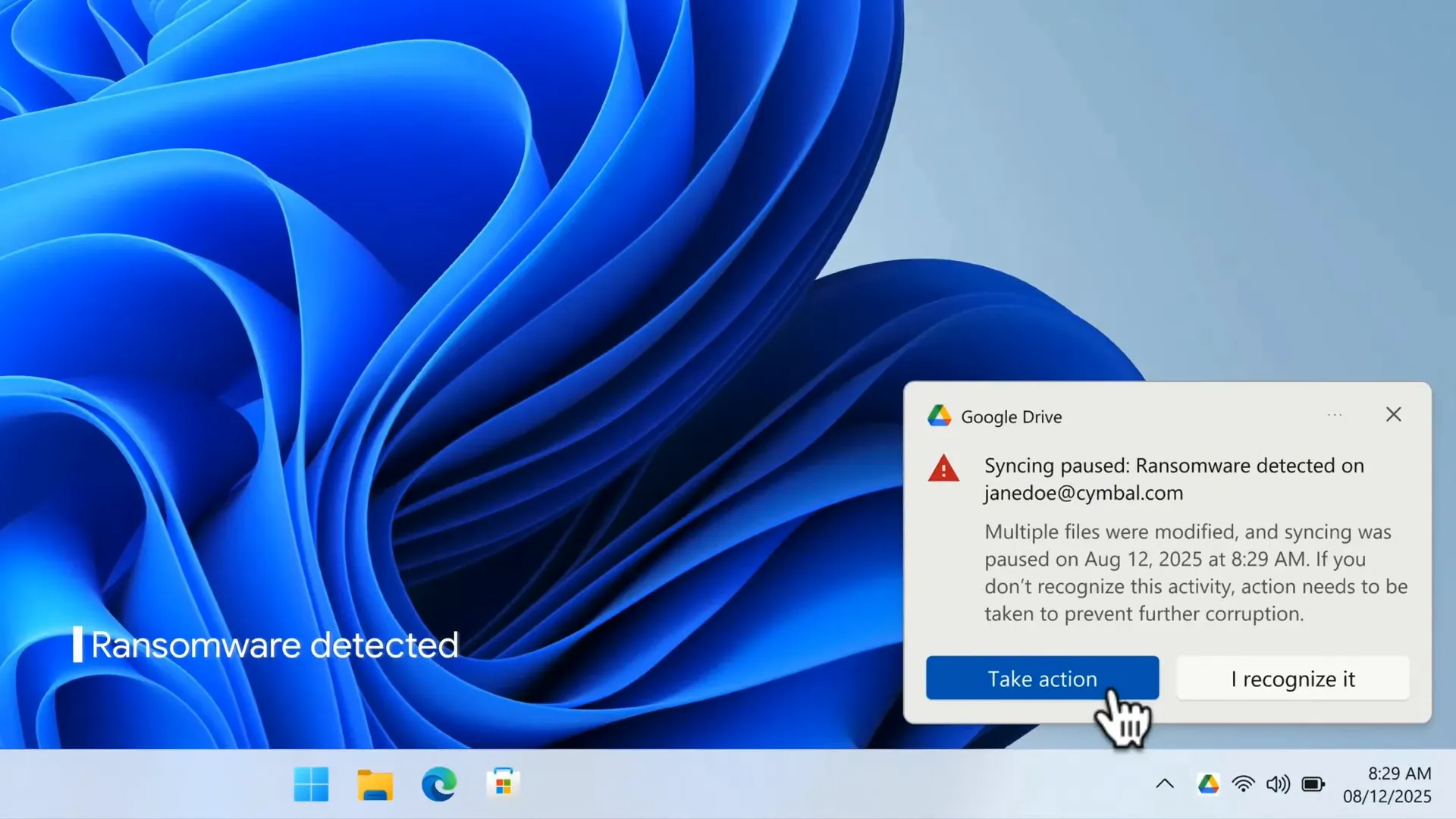
Task: Click janedoe@cymbal.com account text
Action: pos(1083,494)
